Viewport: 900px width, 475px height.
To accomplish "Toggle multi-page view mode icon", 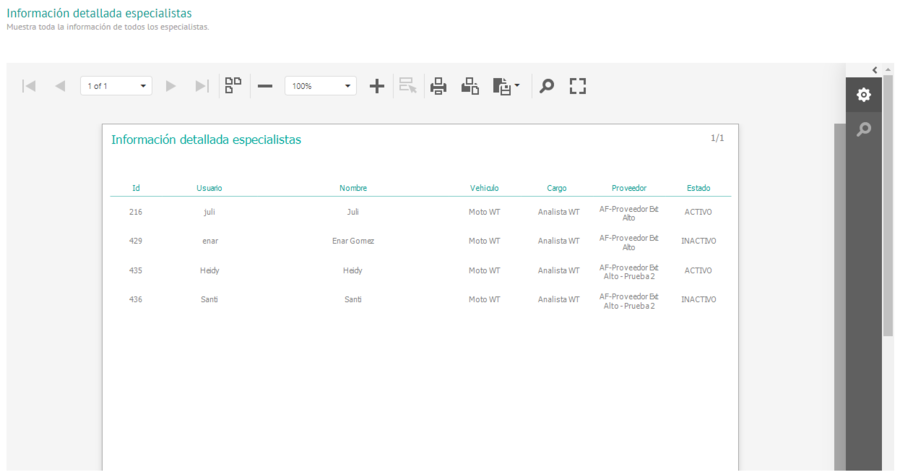I will (233, 85).
